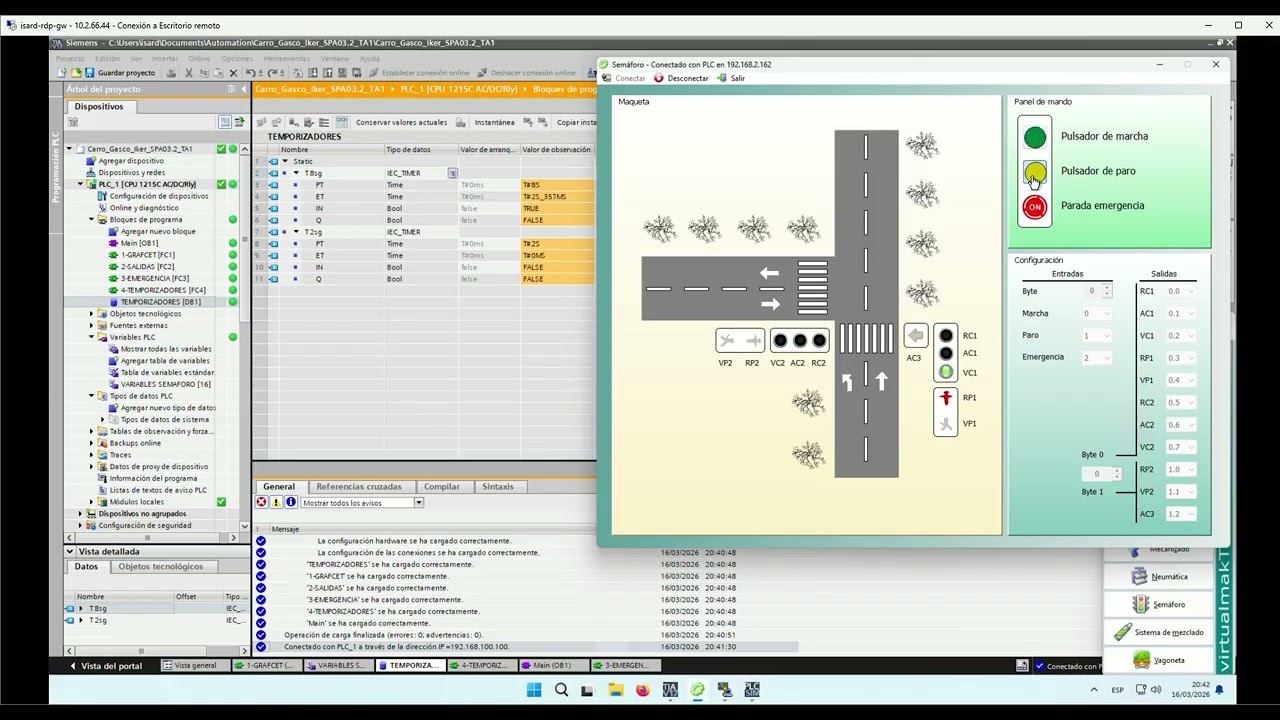This screenshot has width=1280, height=720.
Task: Select Neumática in the side list
Action: point(1160,577)
